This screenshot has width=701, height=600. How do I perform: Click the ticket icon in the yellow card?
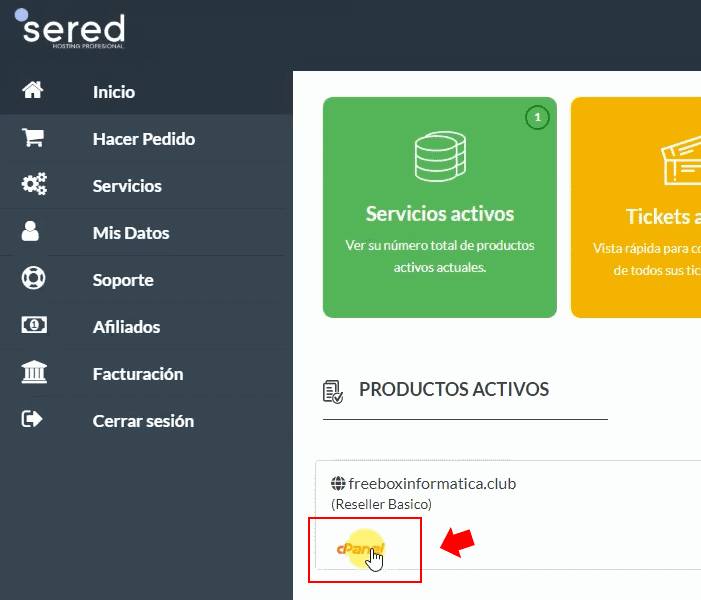[x=680, y=162]
